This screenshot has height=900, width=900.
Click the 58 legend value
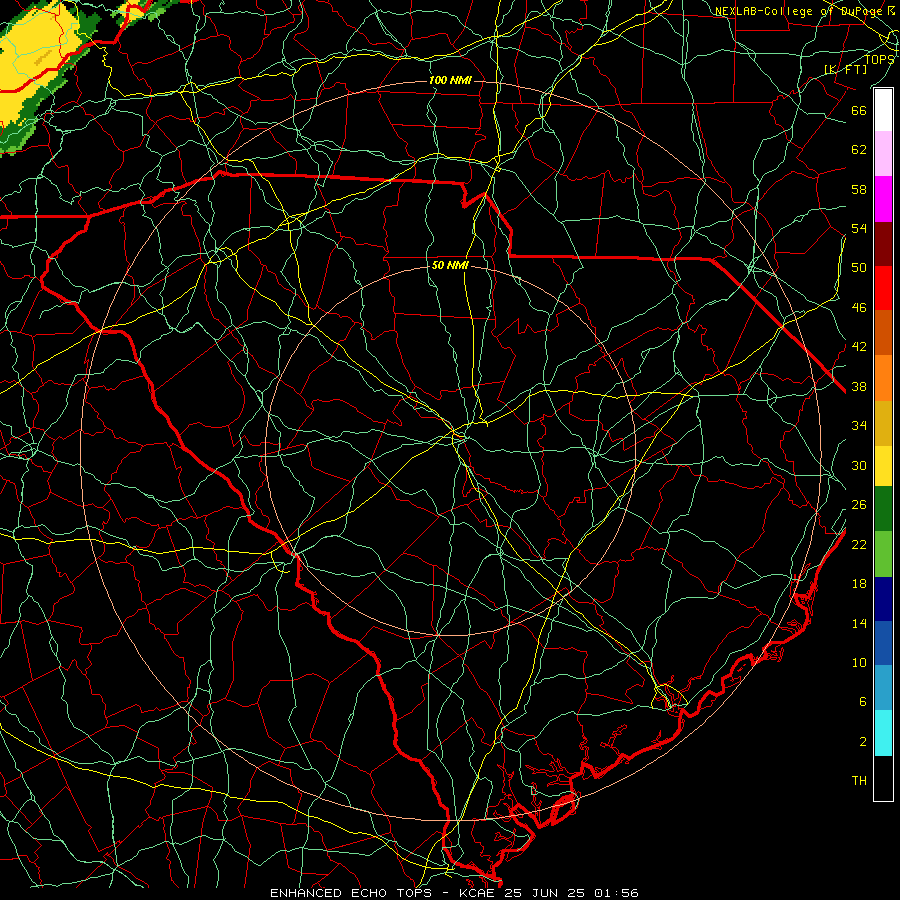pyautogui.click(x=859, y=189)
